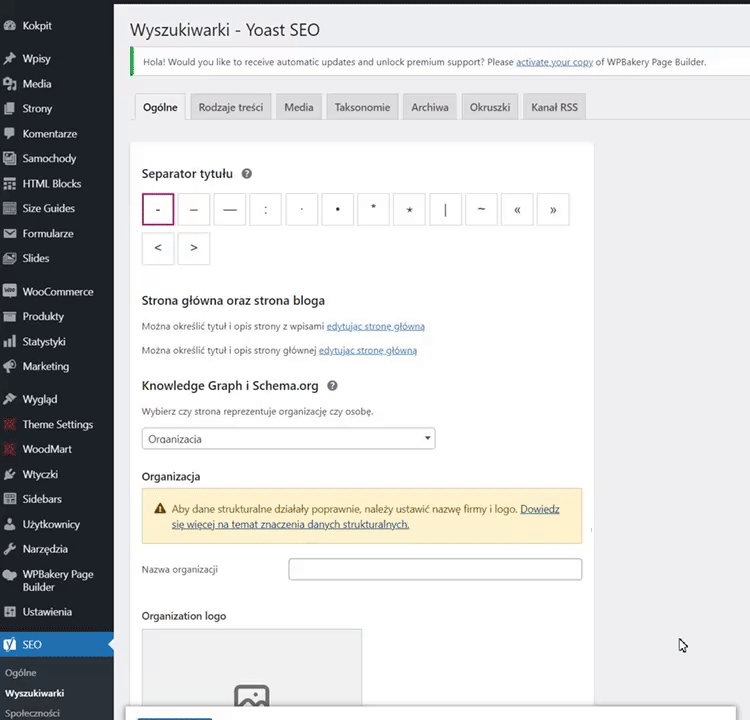The height and width of the screenshot is (720, 750).
Task: Click the Organization logo placeholder image
Action: 252,667
